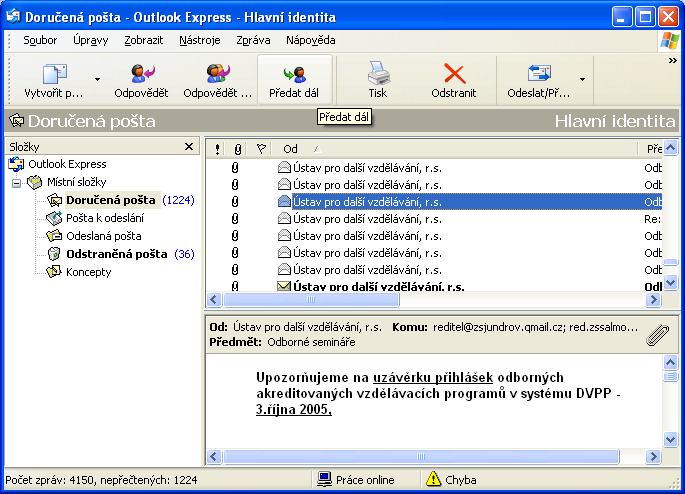The height and width of the screenshot is (494, 685).
Task: Select the message with subject starting Re:
Action: (x=434, y=219)
